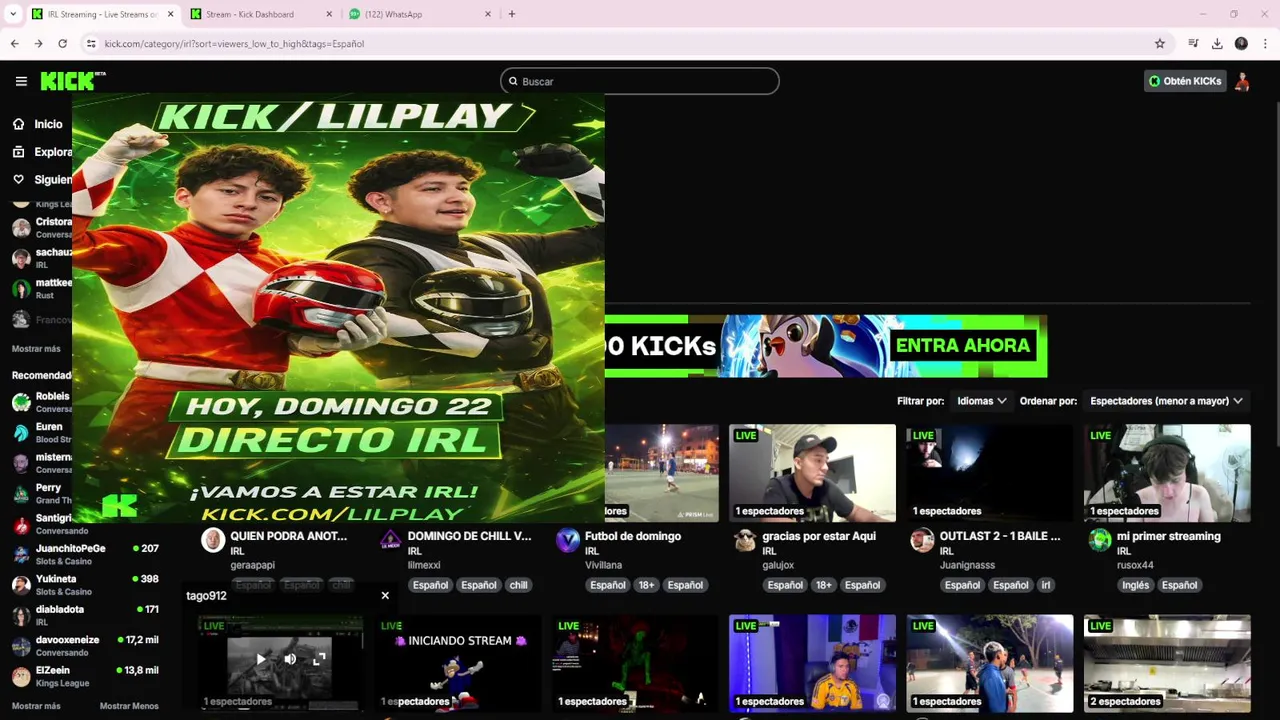1280x720 pixels.
Task: Open 'DOMINGO DE CHILL V...' stream title
Action: pyautogui.click(x=469, y=536)
